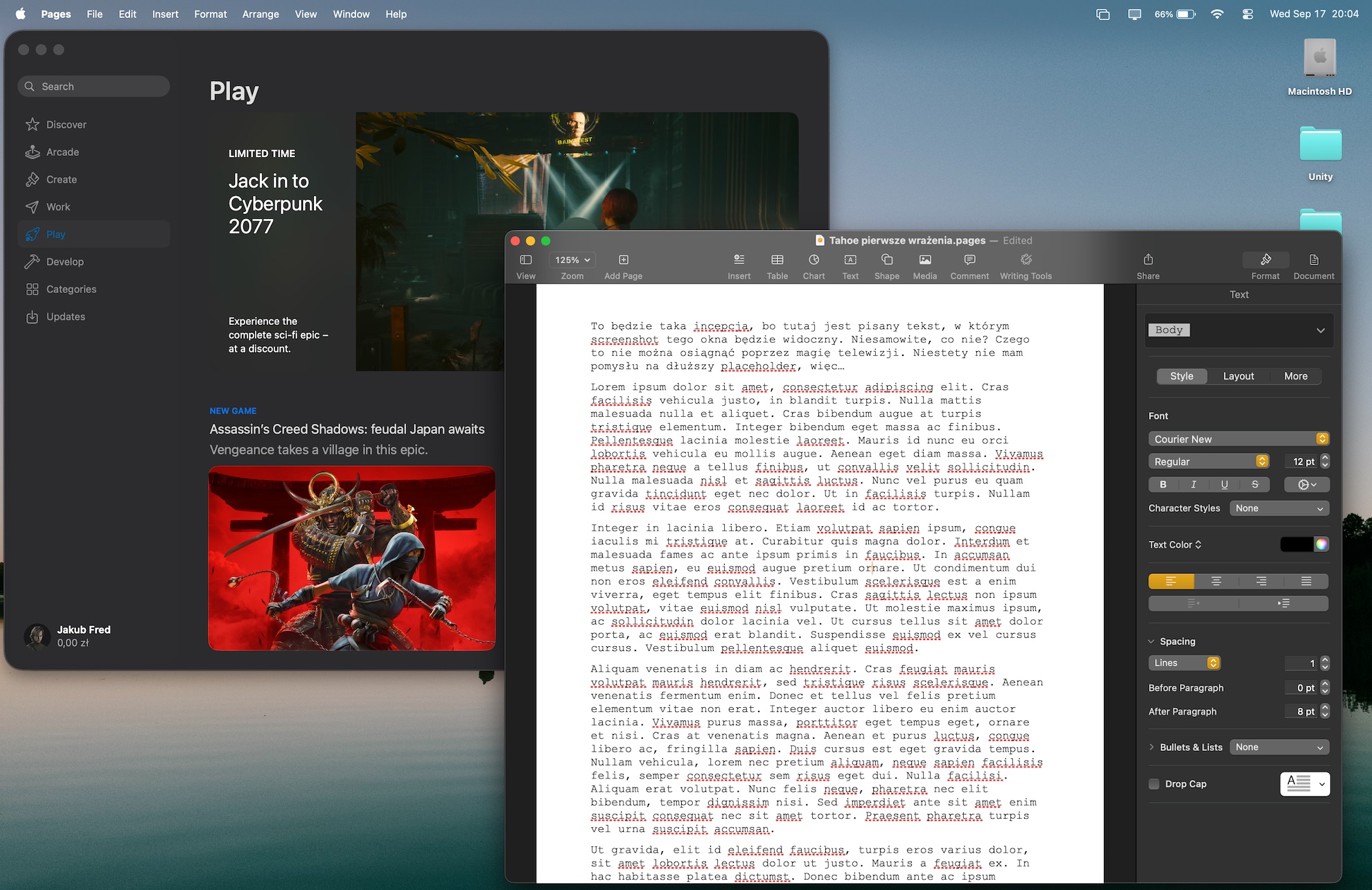Enable the Drop Cap checkbox
Image resolution: width=1372 pixels, height=890 pixels.
1154,784
